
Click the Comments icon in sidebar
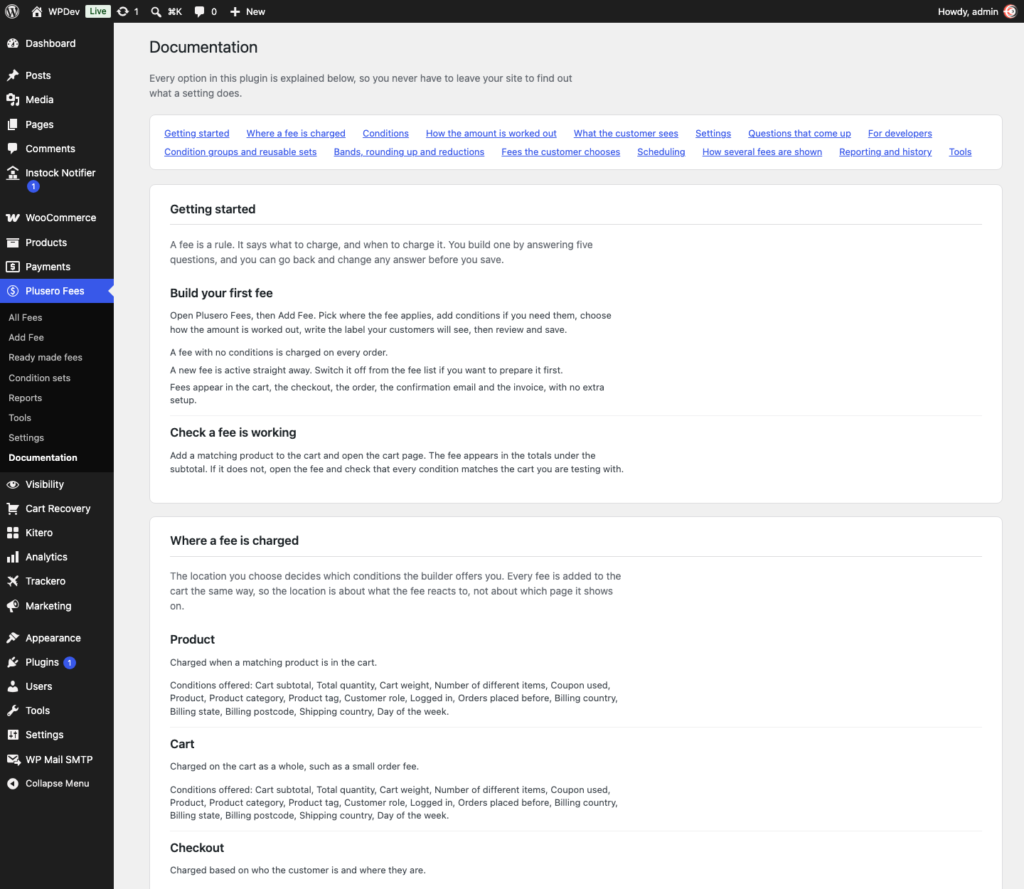coord(12,148)
